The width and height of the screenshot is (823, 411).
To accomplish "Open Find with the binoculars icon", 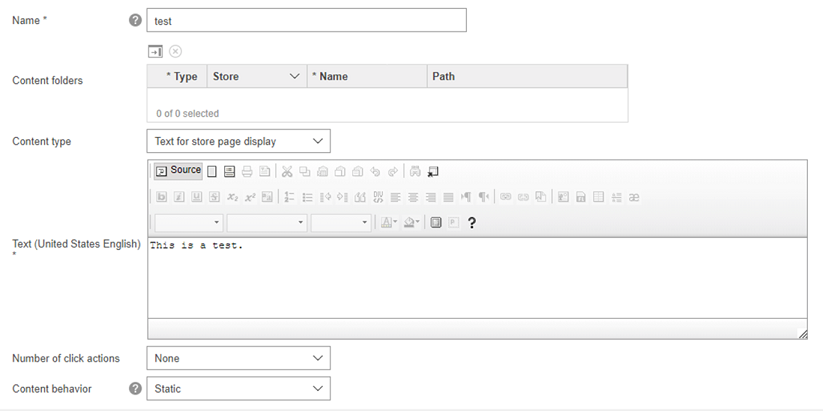I will click(415, 171).
